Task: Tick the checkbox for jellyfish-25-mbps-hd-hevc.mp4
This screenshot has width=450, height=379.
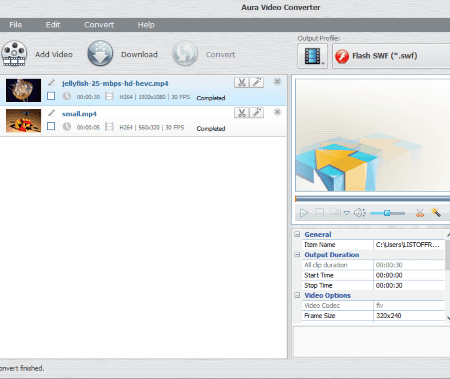Action: 51,96
